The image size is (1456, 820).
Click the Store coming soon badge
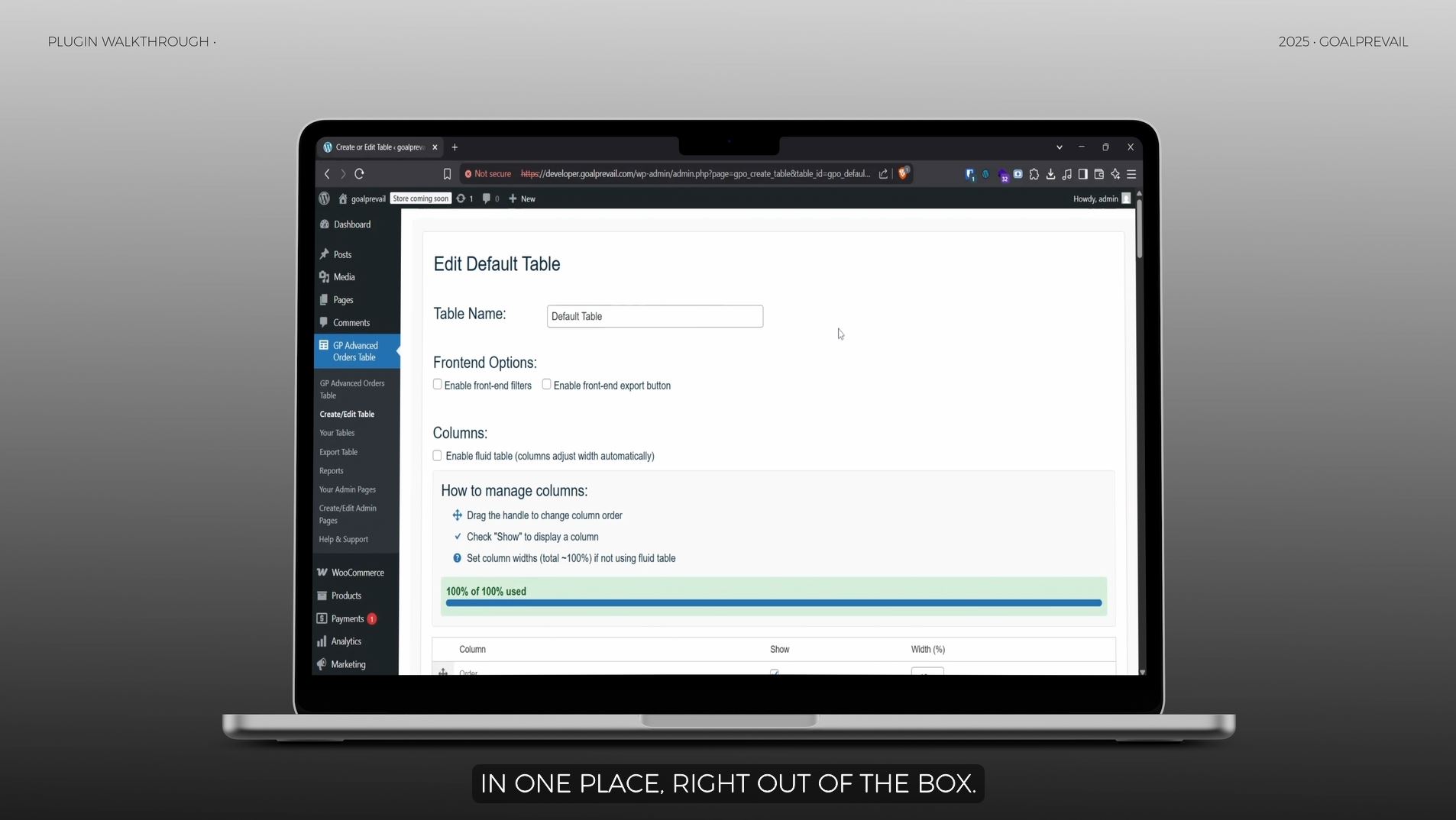point(421,199)
